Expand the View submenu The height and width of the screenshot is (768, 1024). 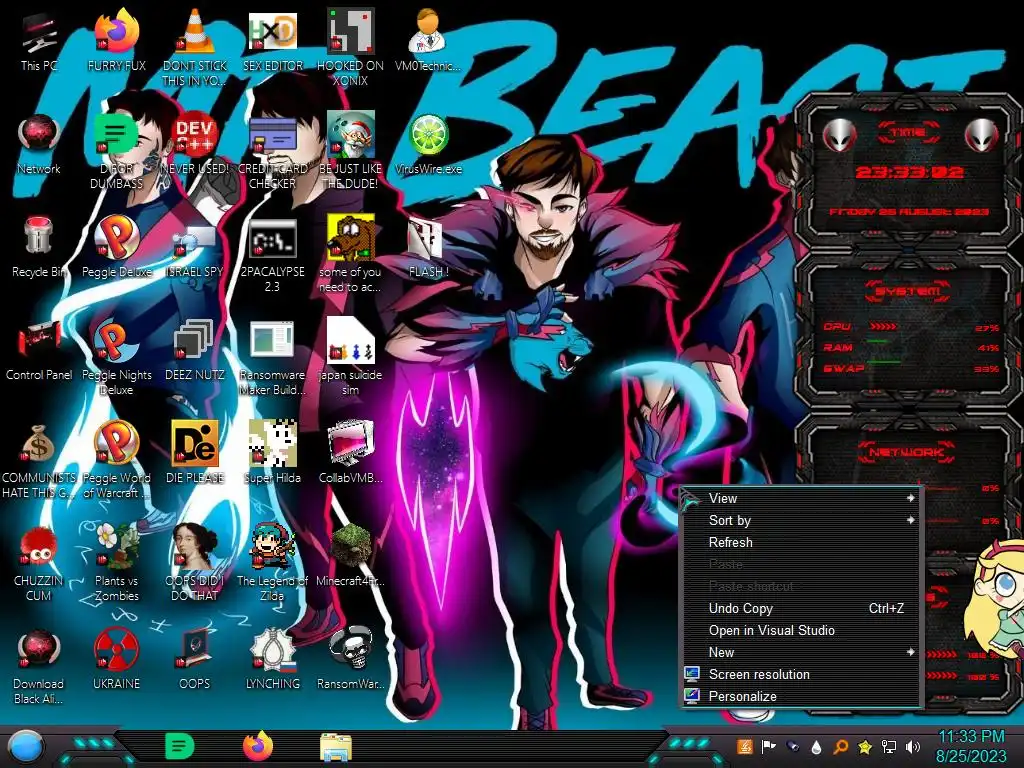pyautogui.click(x=801, y=498)
